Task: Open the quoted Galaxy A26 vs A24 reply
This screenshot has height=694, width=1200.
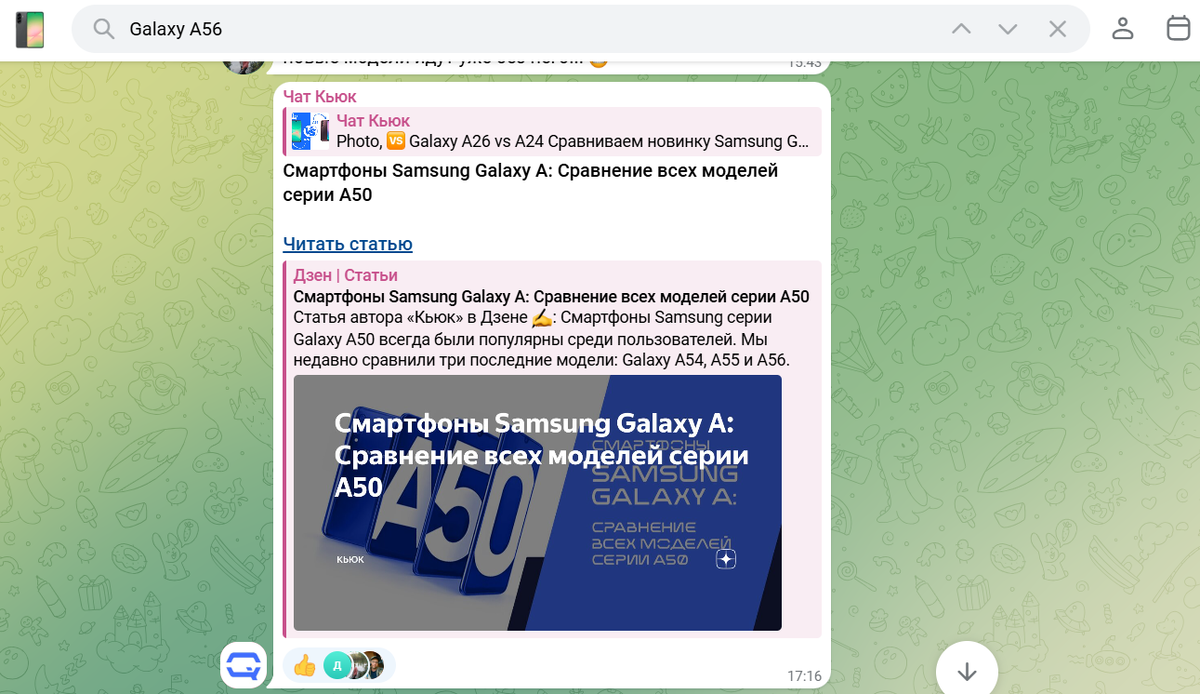Action: [552, 132]
